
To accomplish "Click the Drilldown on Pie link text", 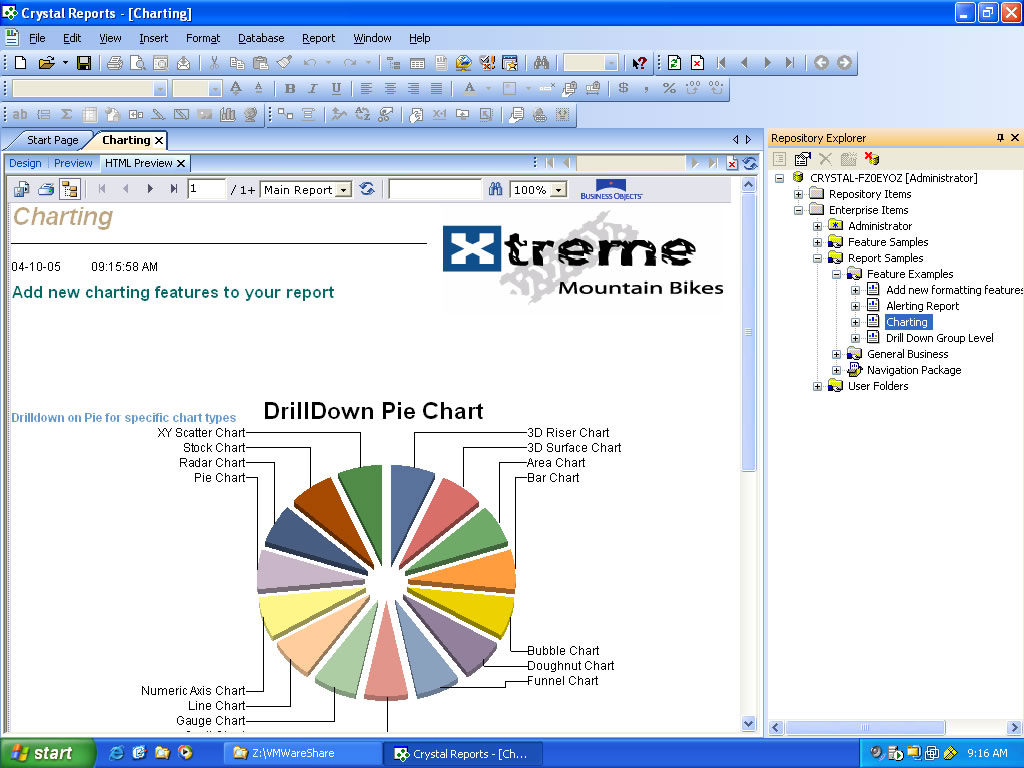I will pyautogui.click(x=123, y=417).
